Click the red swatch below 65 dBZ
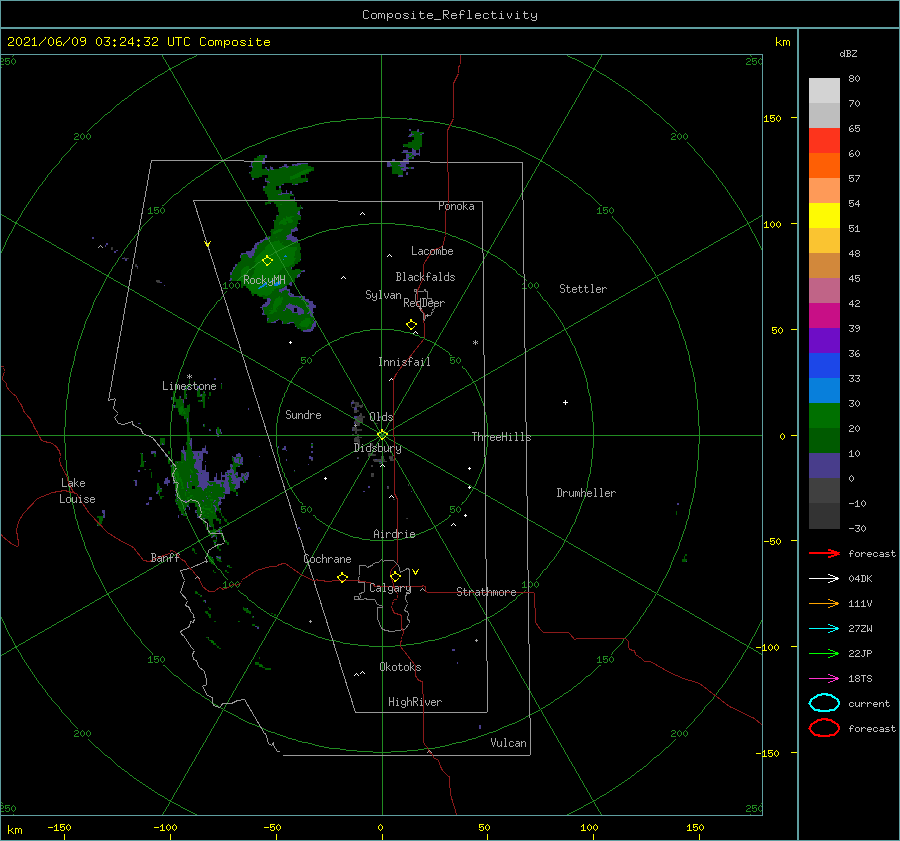The image size is (900, 841). point(824,141)
